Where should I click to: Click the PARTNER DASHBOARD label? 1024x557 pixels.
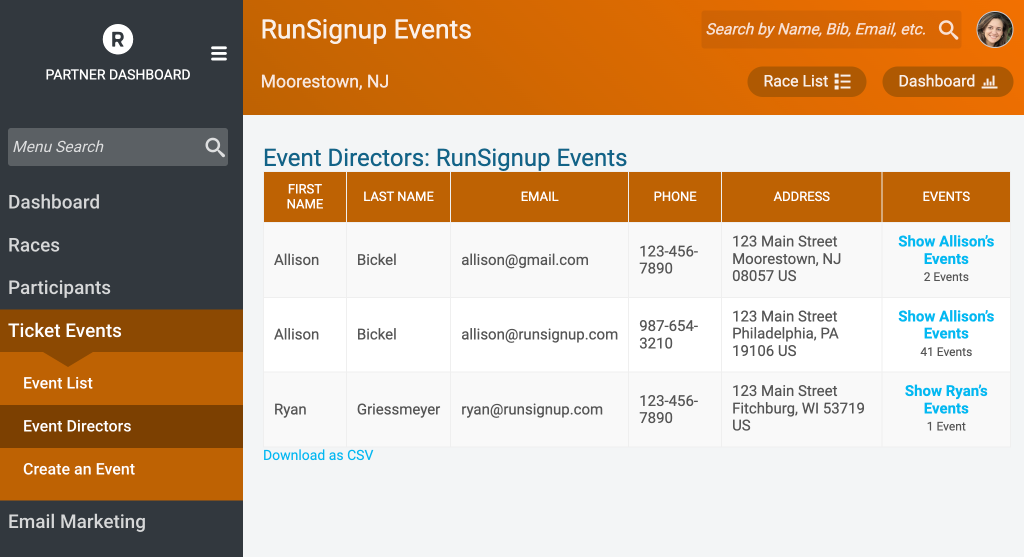tap(118, 75)
